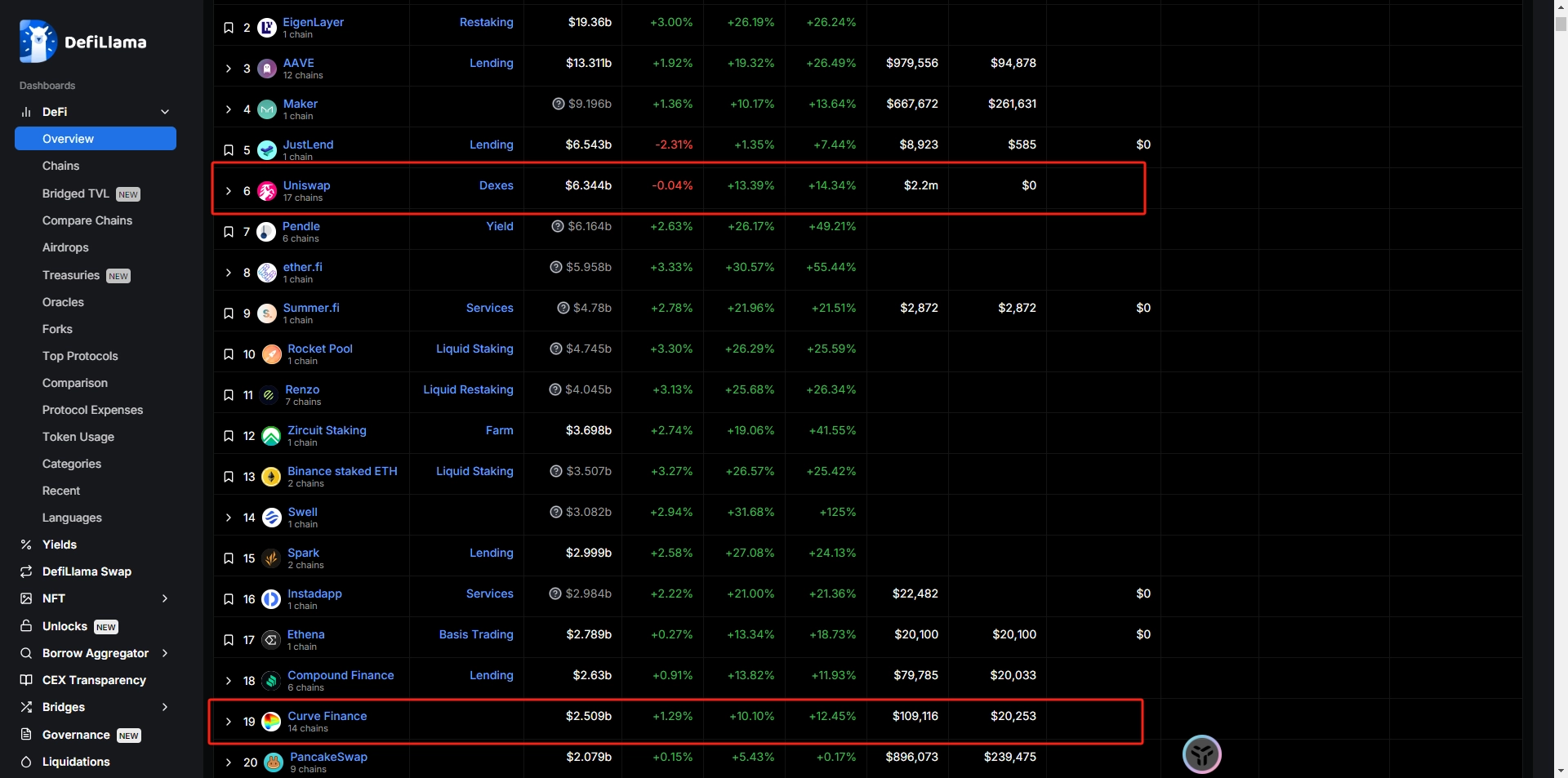Expand the Compound Finance row
The height and width of the screenshot is (778, 1568).
pos(229,681)
